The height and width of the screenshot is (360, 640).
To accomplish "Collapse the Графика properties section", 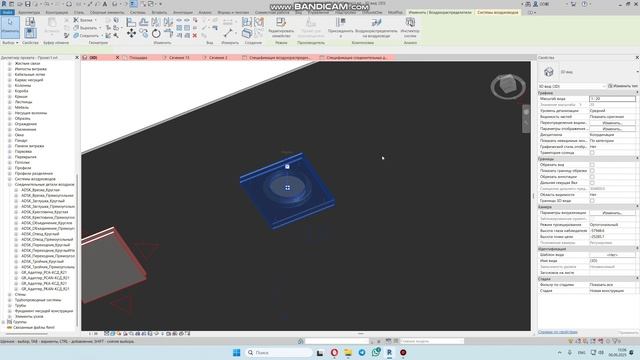I will coord(637,93).
